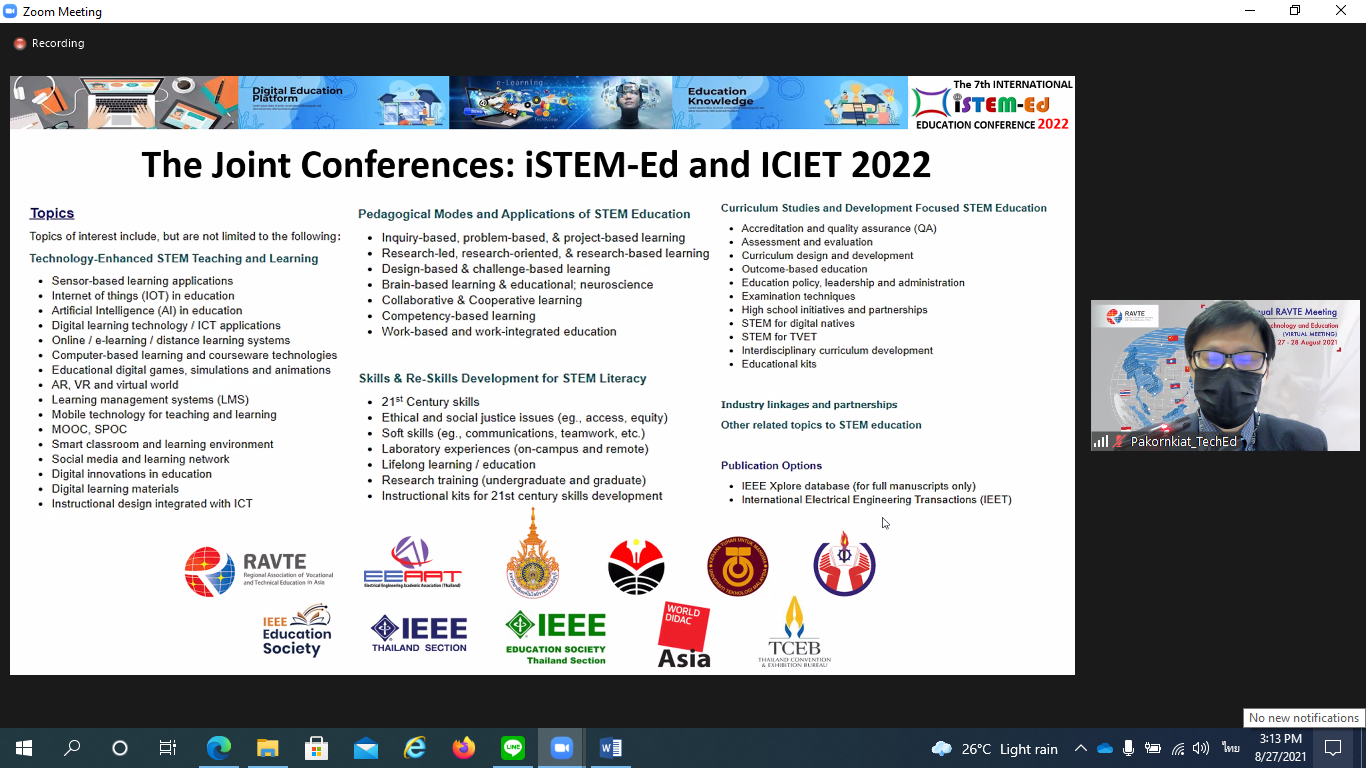The image size is (1366, 768).
Task: Click the IEEE Thailand Section logo
Action: click(418, 634)
